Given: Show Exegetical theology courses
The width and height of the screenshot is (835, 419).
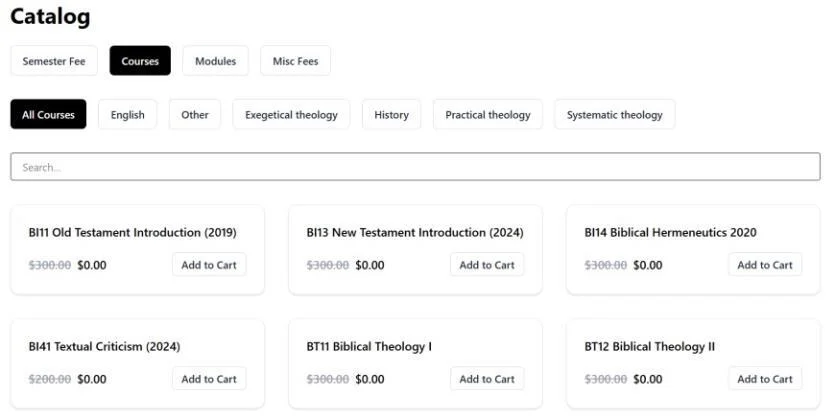Looking at the screenshot, I should pos(291,114).
